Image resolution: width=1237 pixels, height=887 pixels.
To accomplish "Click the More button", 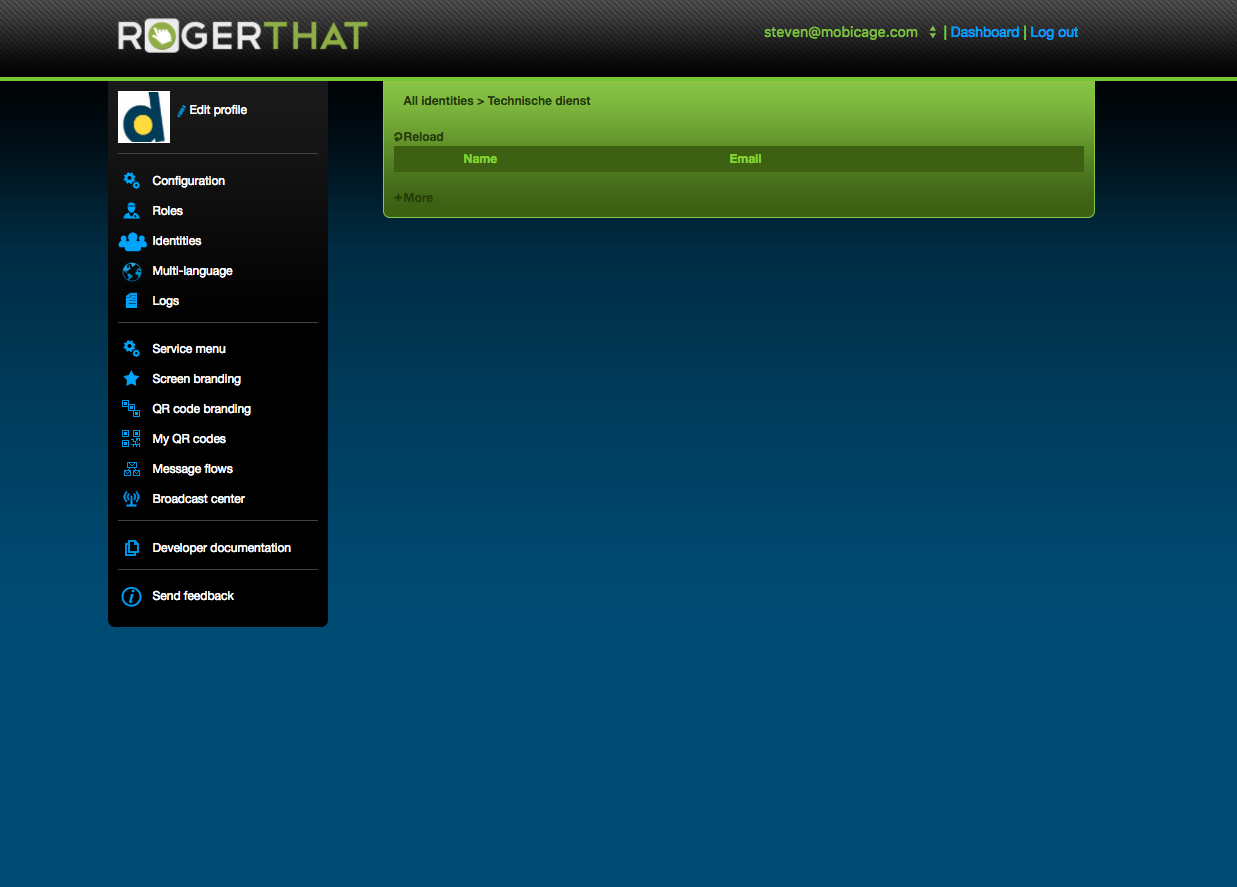I will [x=414, y=198].
